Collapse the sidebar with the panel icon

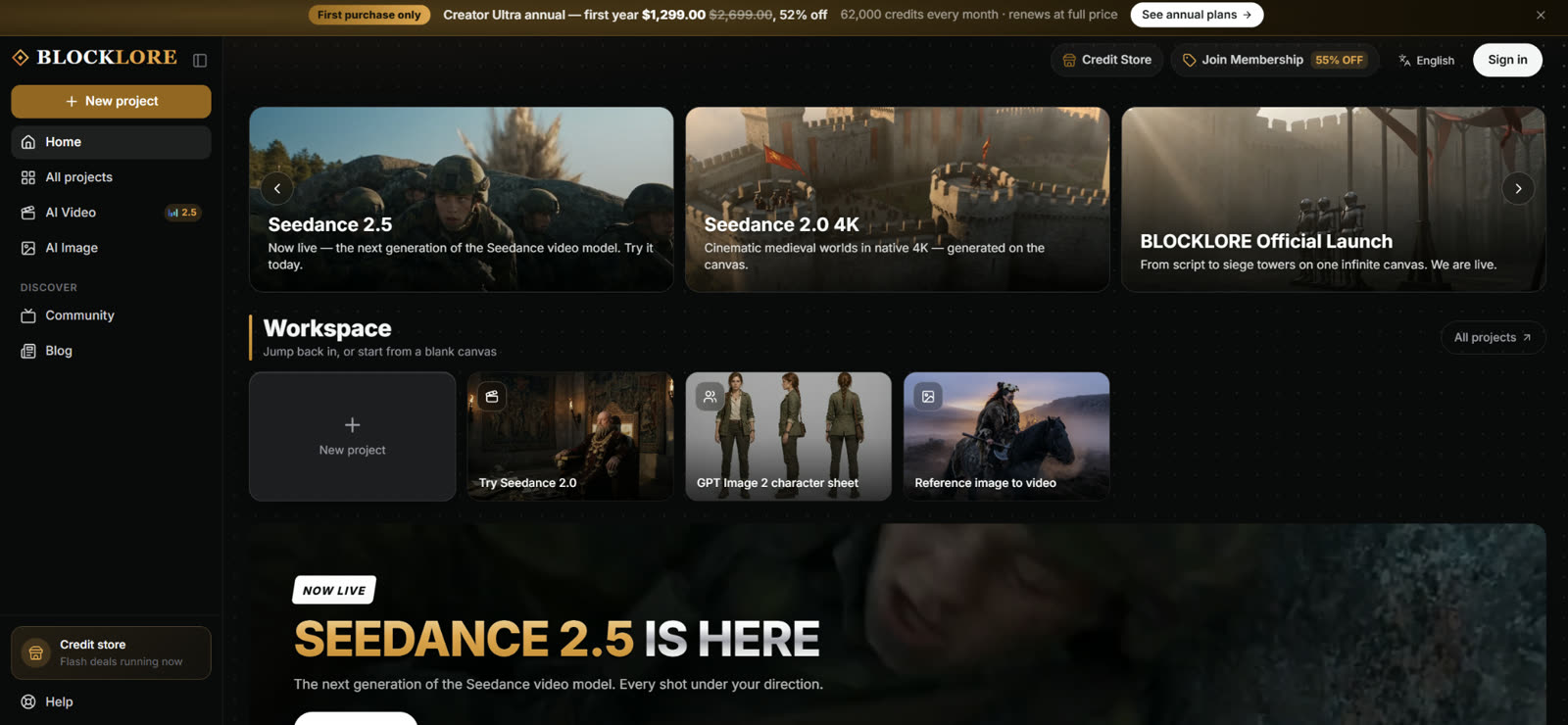tap(200, 60)
